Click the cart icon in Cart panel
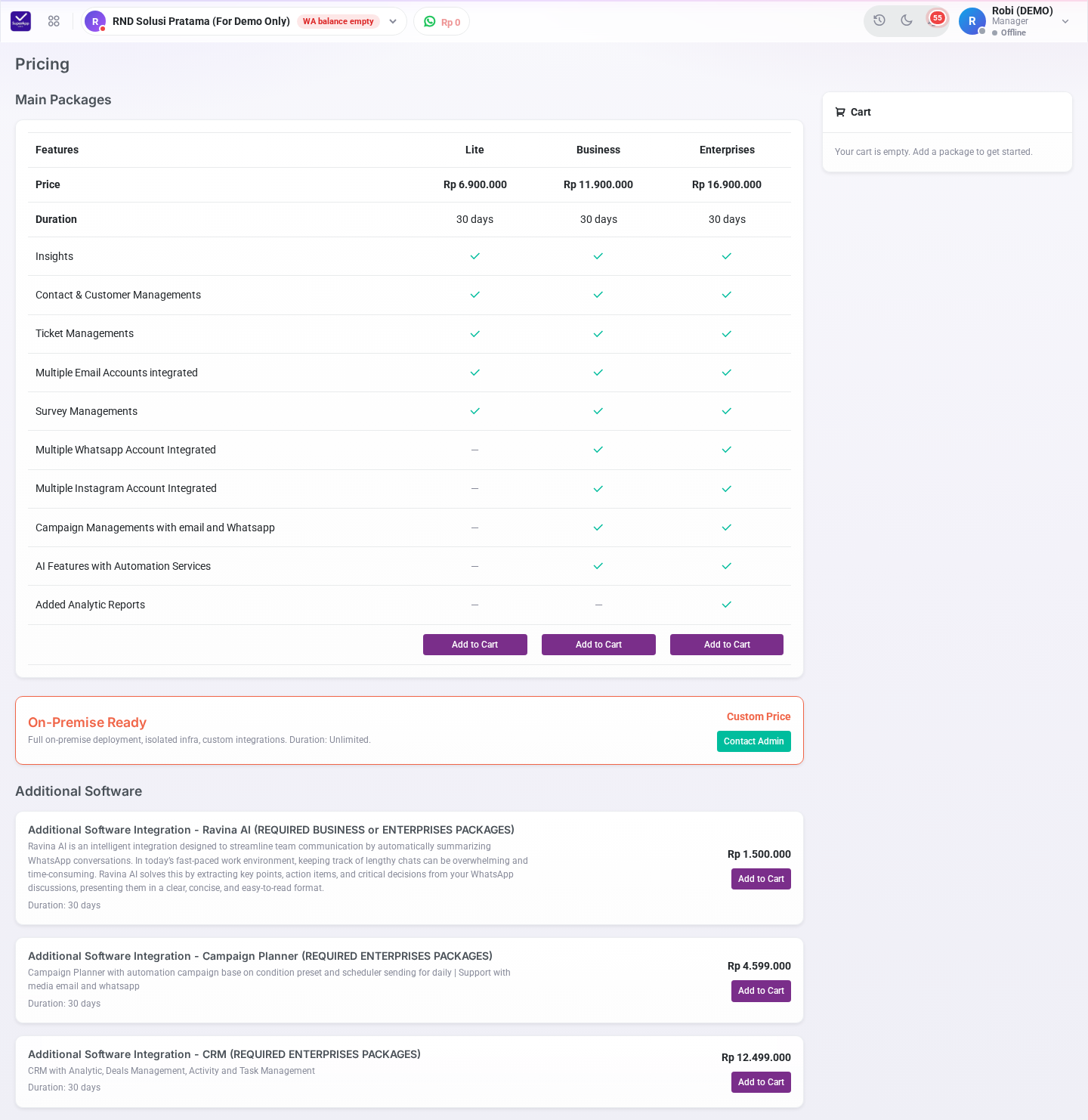Screen dimensions: 1088x1120 pyautogui.click(x=840, y=112)
